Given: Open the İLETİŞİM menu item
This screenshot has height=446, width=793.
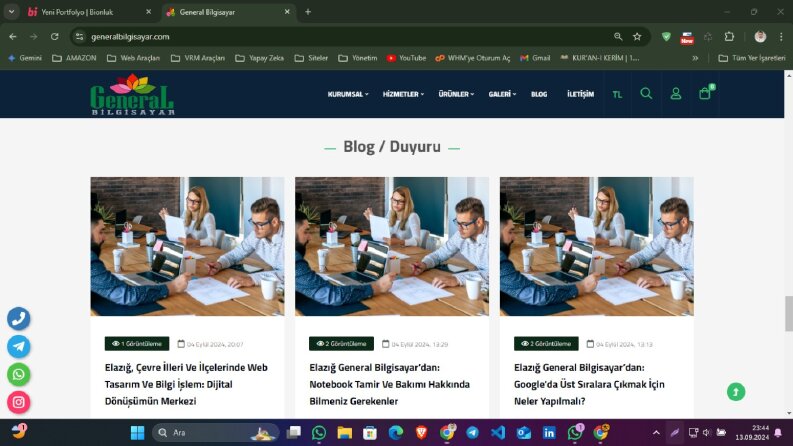Looking at the screenshot, I should point(581,94).
